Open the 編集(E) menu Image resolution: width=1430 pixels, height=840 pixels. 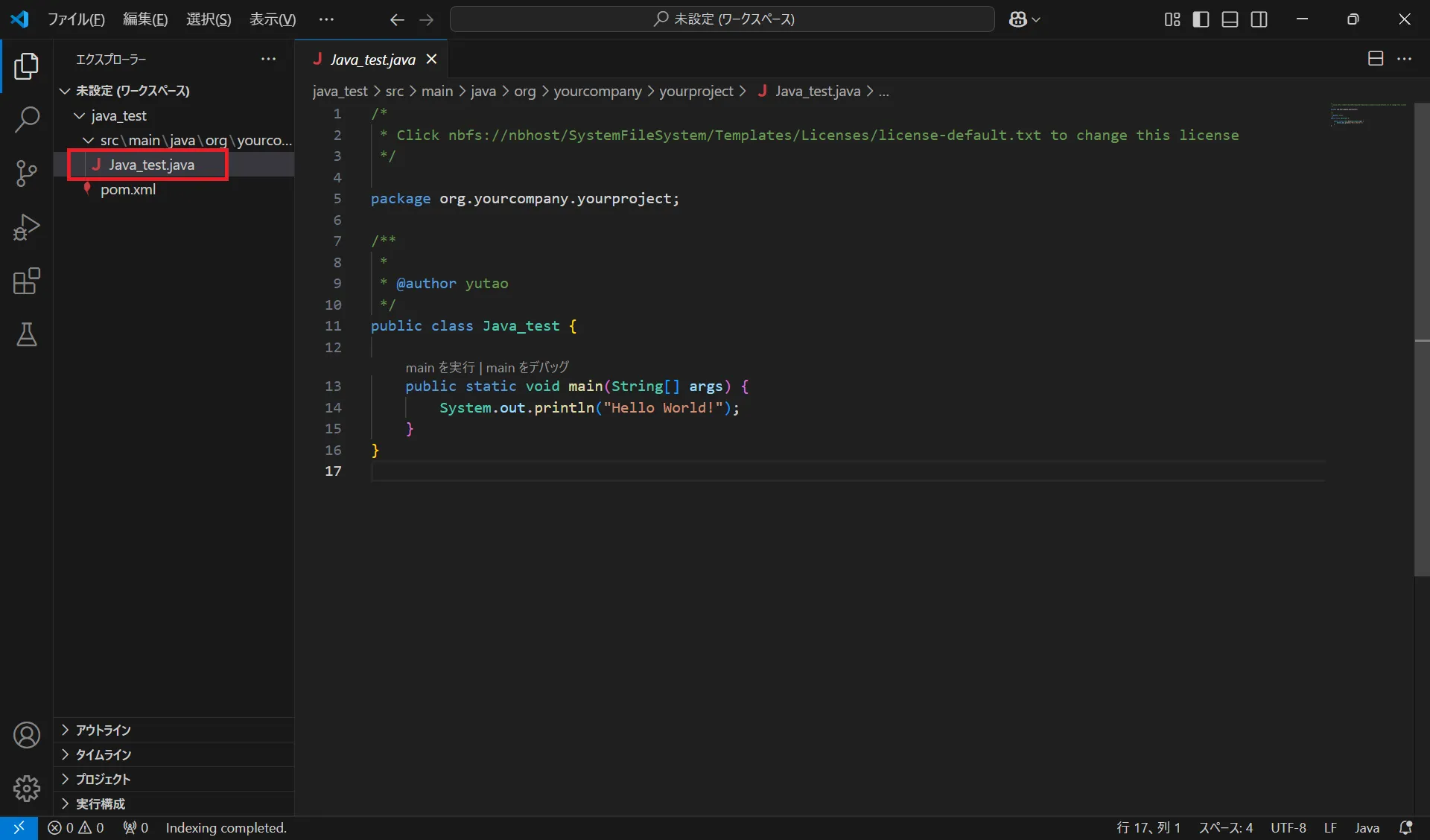[145, 19]
